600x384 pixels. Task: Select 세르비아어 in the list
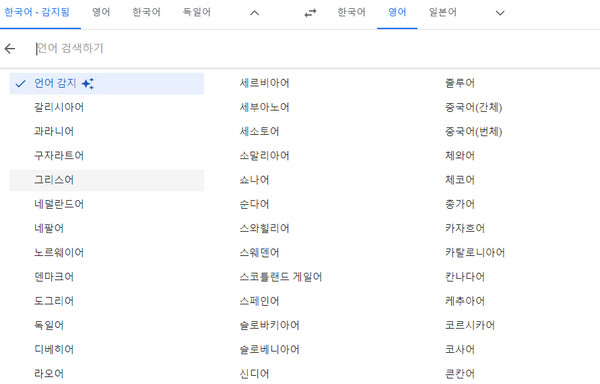tap(264, 83)
